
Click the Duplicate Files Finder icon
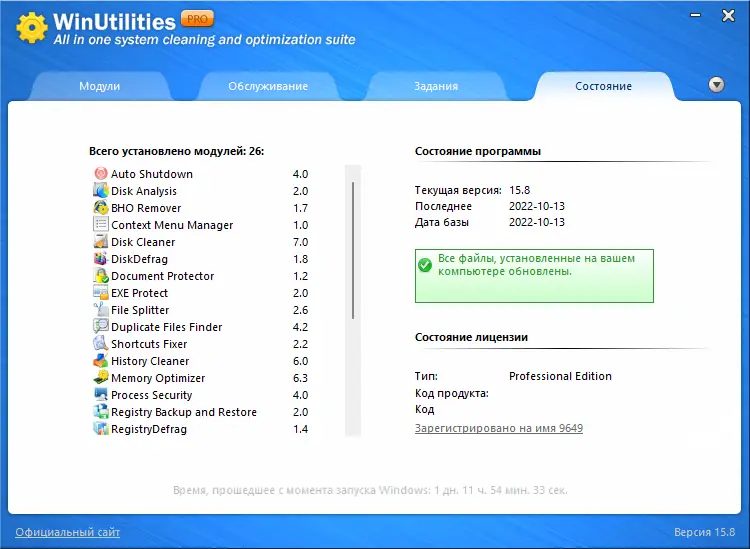100,327
